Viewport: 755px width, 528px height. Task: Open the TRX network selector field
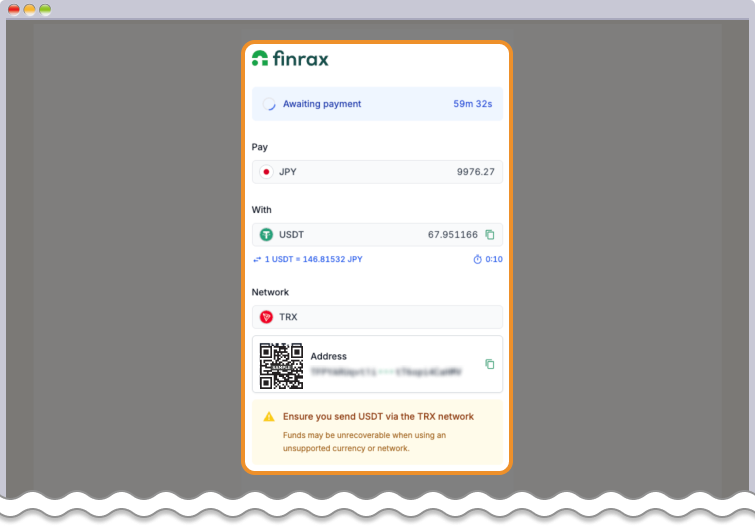pos(377,317)
